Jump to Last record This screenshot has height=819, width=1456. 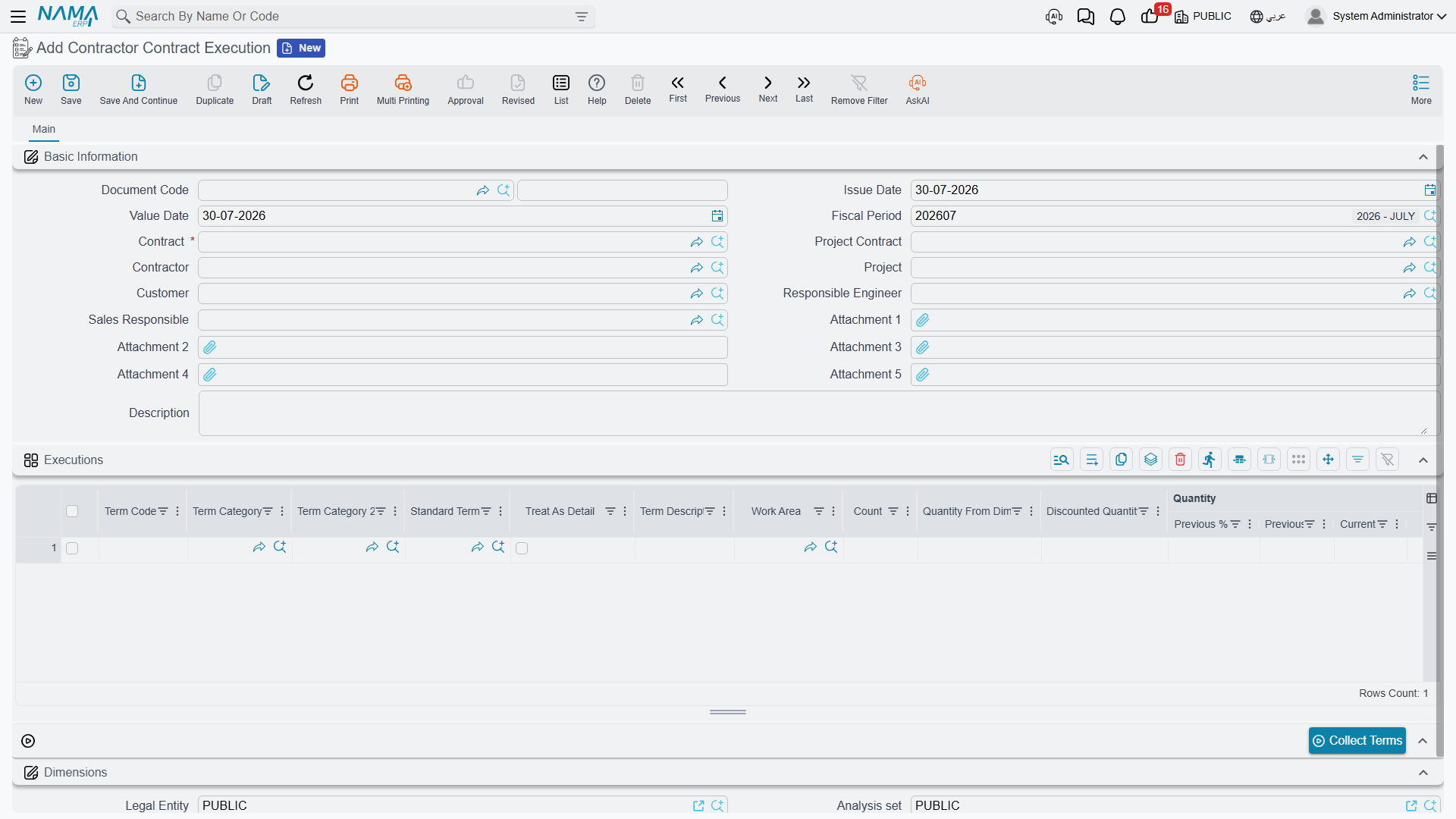[x=804, y=89]
